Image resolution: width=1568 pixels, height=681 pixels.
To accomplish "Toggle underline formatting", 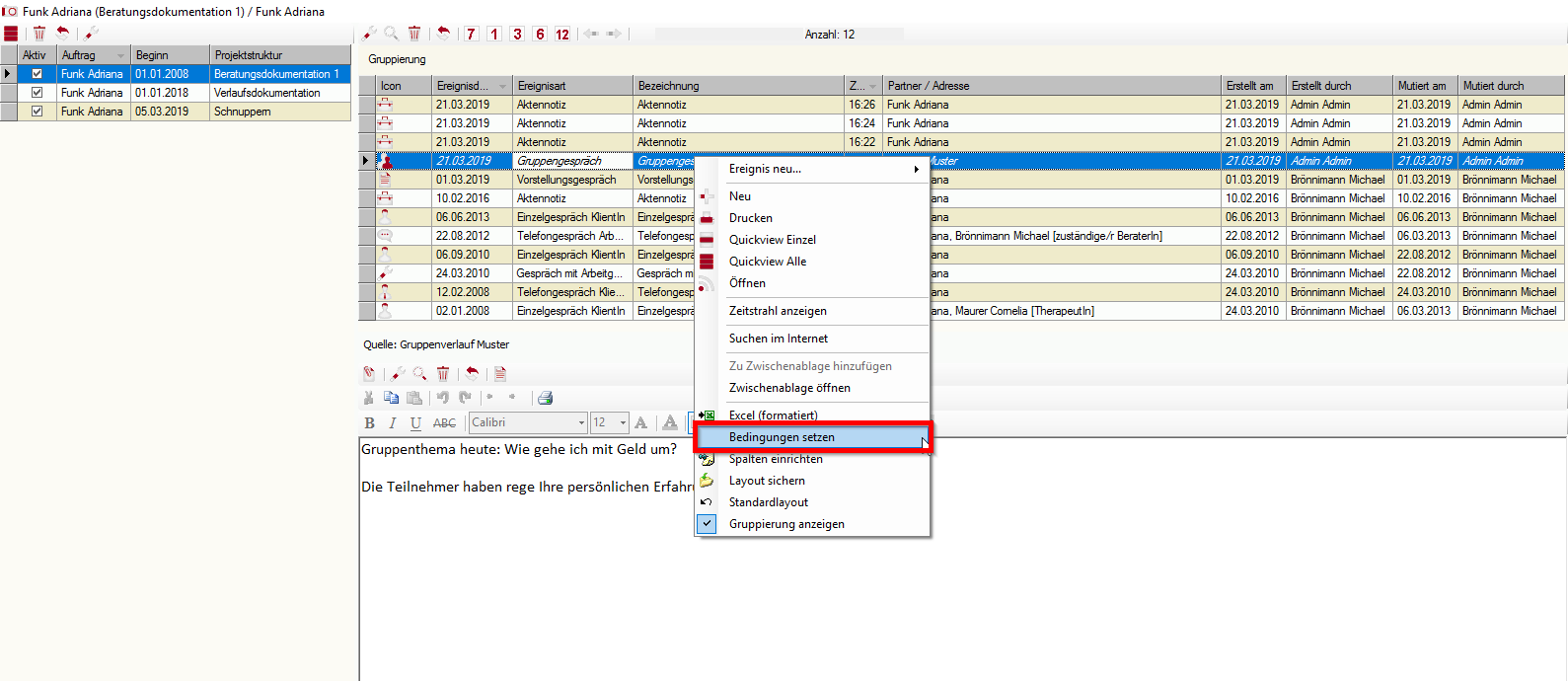I will [x=415, y=422].
